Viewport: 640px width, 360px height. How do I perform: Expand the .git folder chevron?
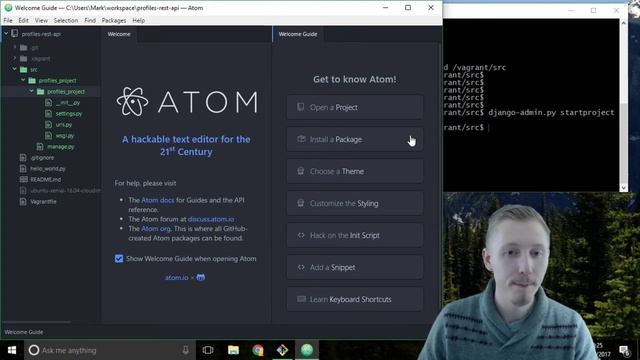[x=15, y=47]
